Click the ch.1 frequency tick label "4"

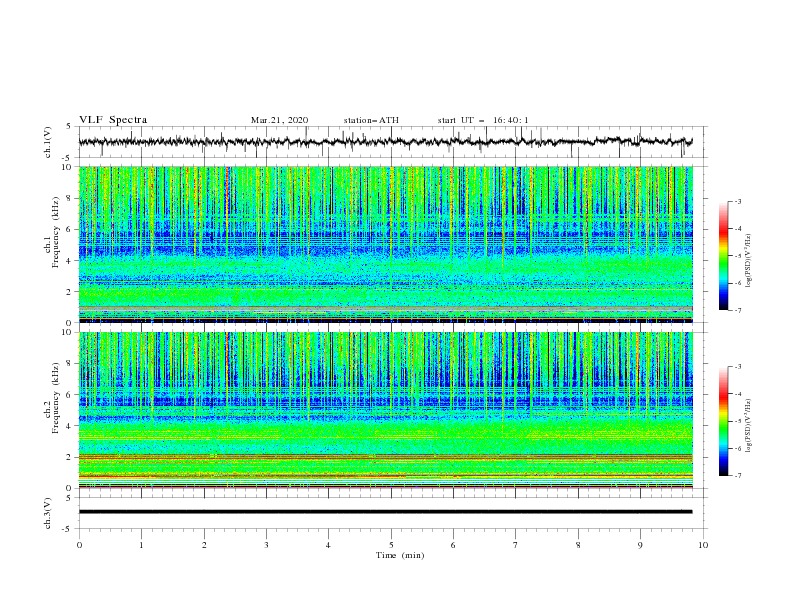(70, 261)
